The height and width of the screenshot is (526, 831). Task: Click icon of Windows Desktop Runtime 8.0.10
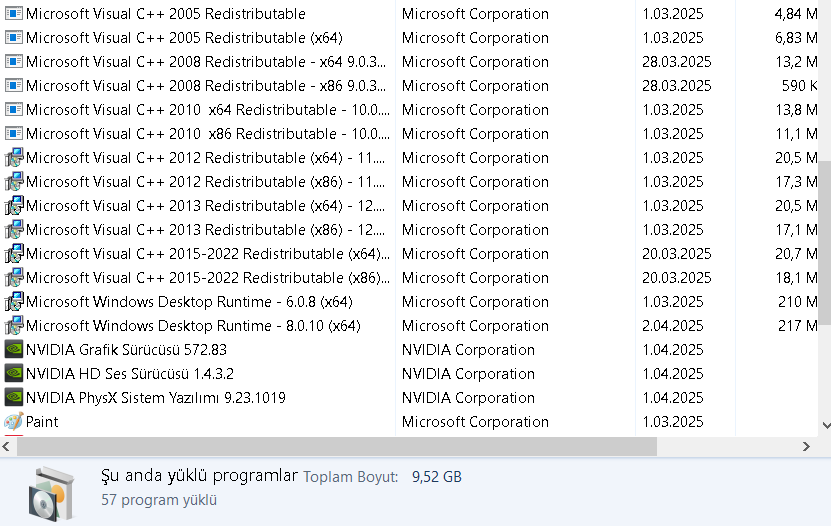tap(14, 326)
